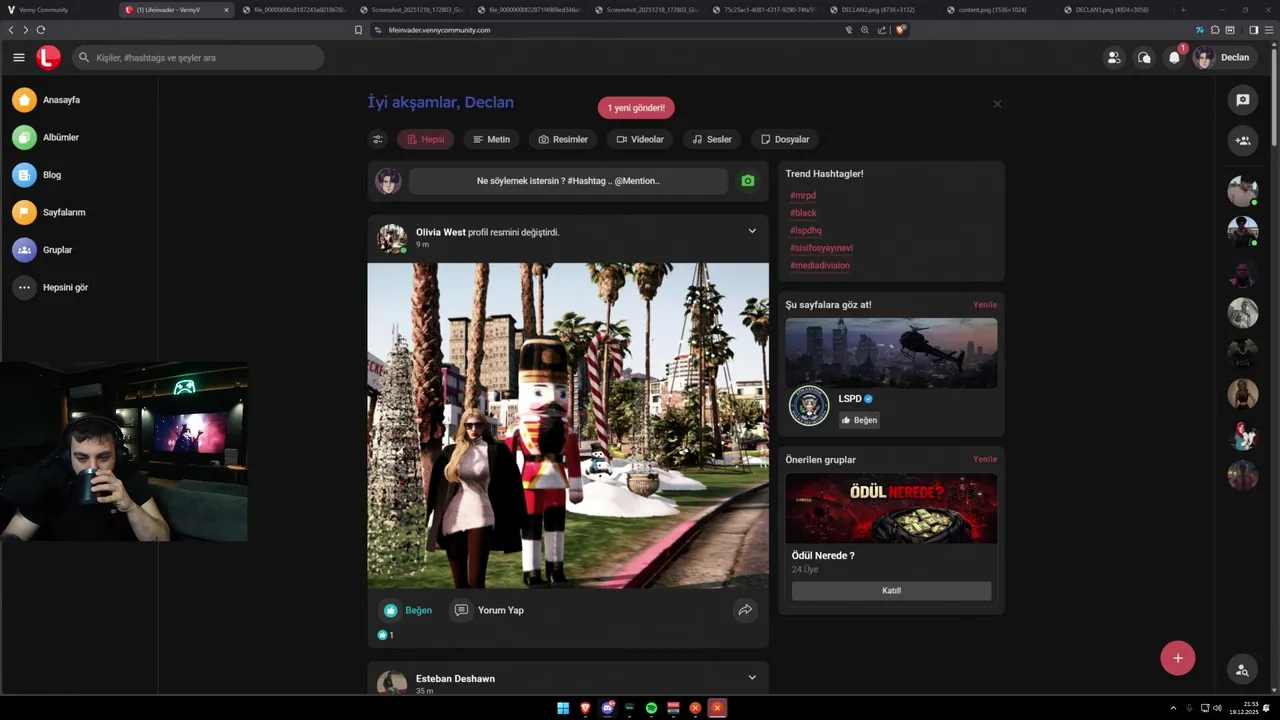Click the browser zoom magnifier icon
The height and width of the screenshot is (720, 1280).
pos(865,30)
